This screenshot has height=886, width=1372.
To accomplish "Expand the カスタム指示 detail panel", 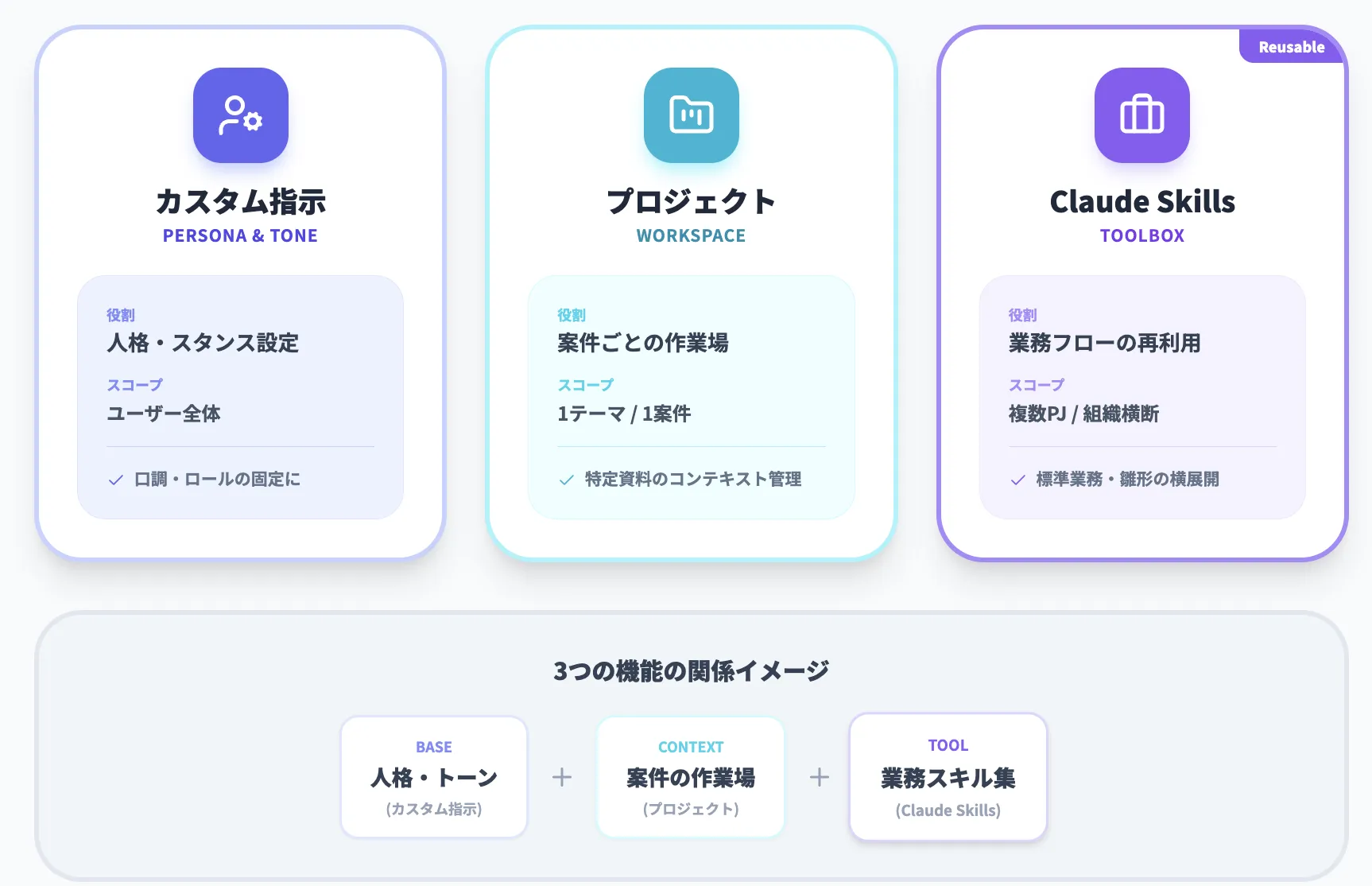I will tap(240, 396).
